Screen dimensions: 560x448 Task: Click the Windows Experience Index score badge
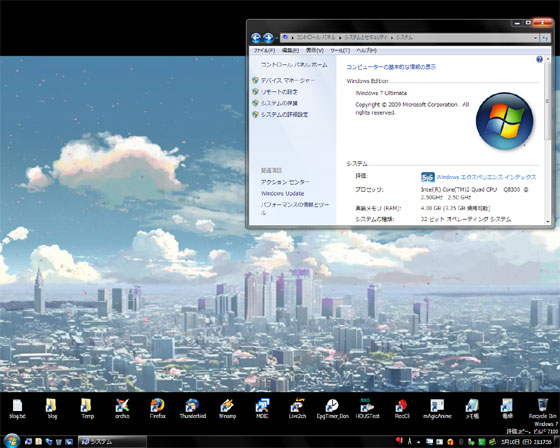coord(428,177)
